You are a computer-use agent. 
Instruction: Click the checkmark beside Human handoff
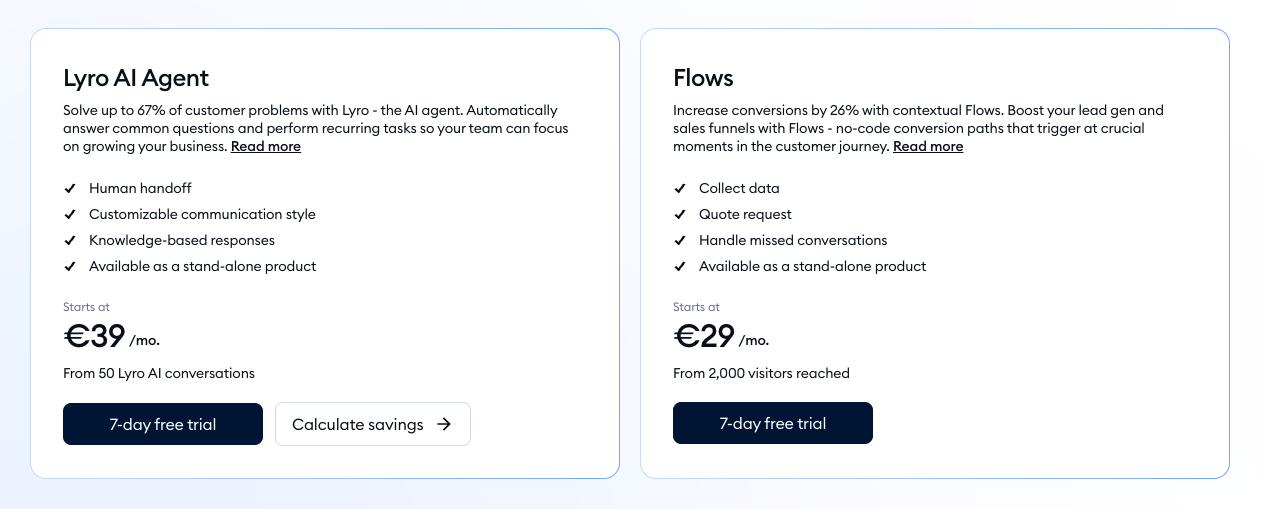[x=70, y=188]
